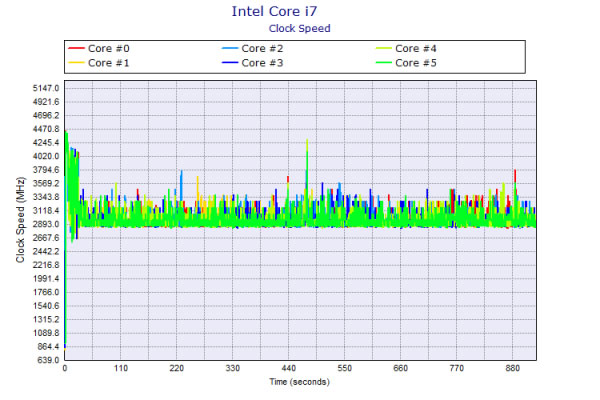Select the Core #1 legend label
Viewport: 600px width, 400px height.
coord(109,63)
